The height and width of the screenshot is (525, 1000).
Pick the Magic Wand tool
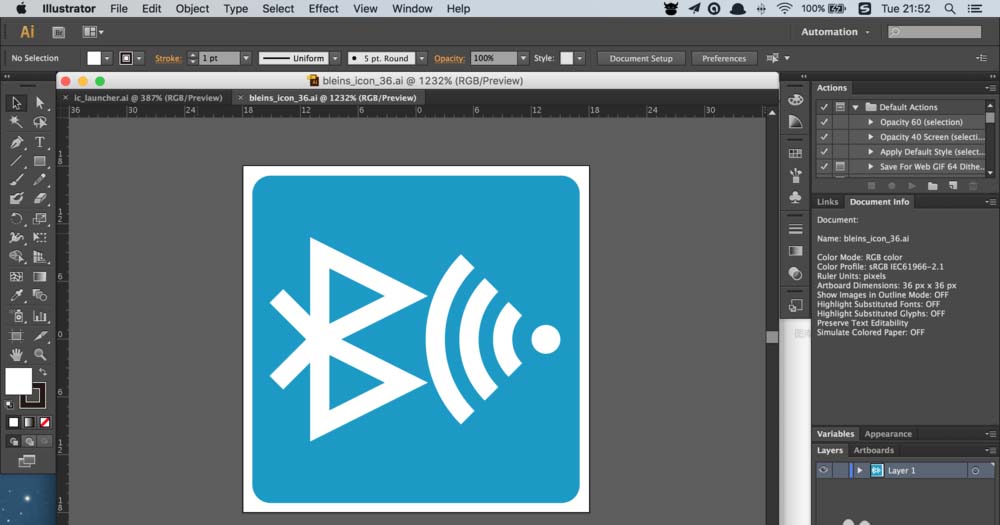[16, 122]
